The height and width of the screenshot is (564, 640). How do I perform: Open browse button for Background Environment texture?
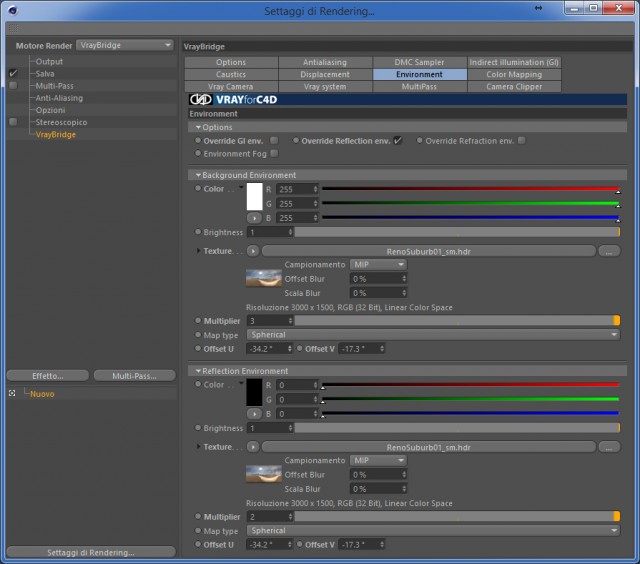click(609, 251)
